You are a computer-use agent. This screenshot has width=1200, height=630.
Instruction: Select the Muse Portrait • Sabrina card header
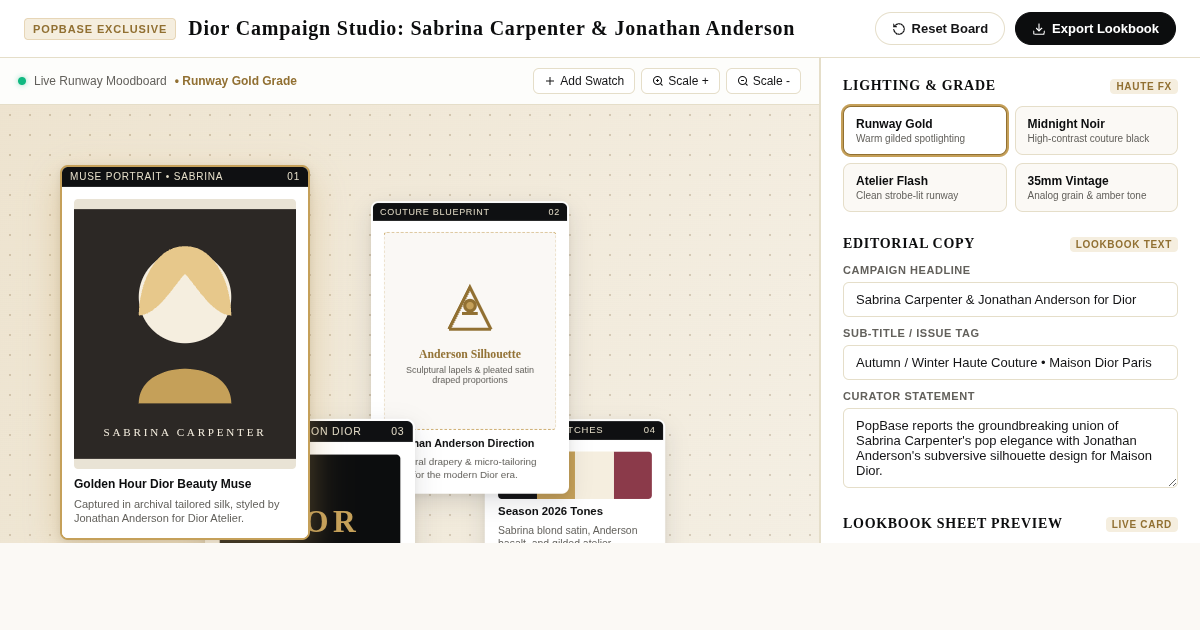(x=185, y=177)
